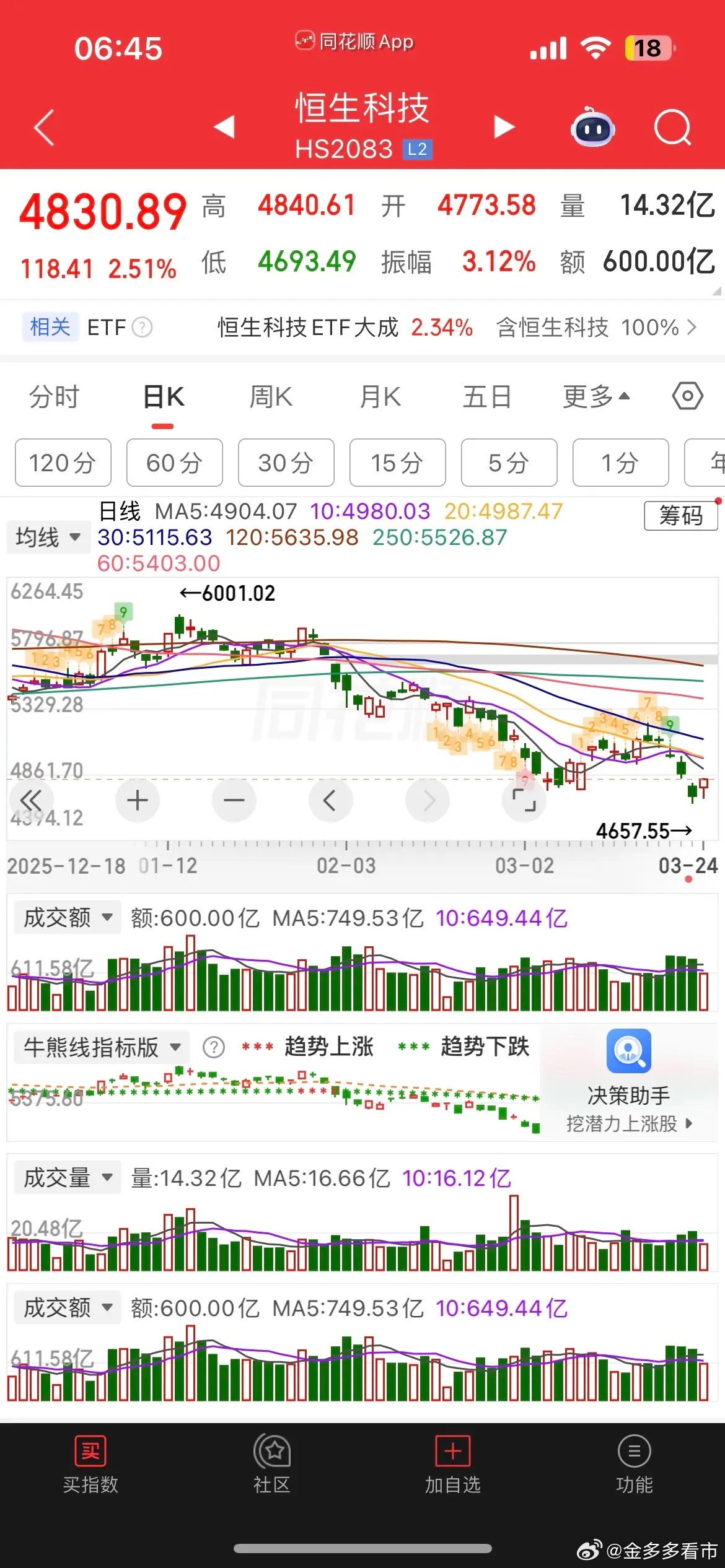Viewport: 725px width, 1568px height.
Task: Tap the 趋势上涨 legend label
Action: coord(329,1047)
